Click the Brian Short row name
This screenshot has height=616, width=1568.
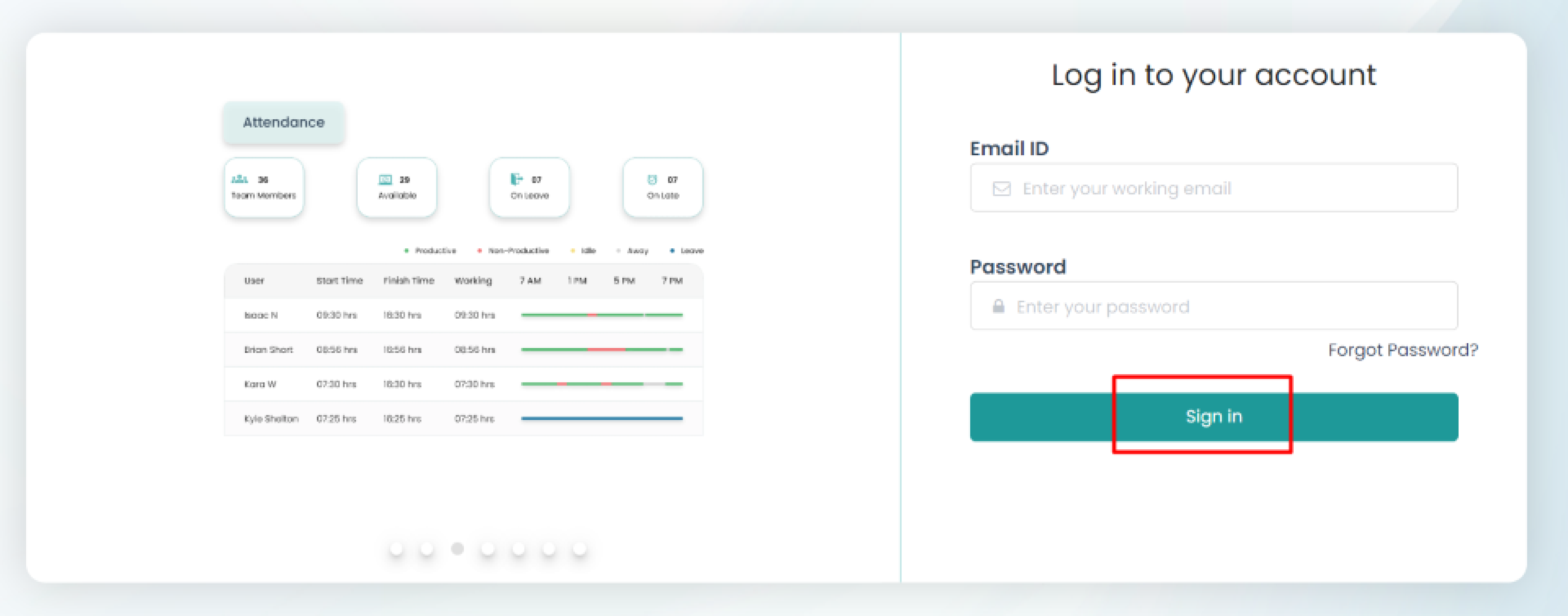(268, 350)
